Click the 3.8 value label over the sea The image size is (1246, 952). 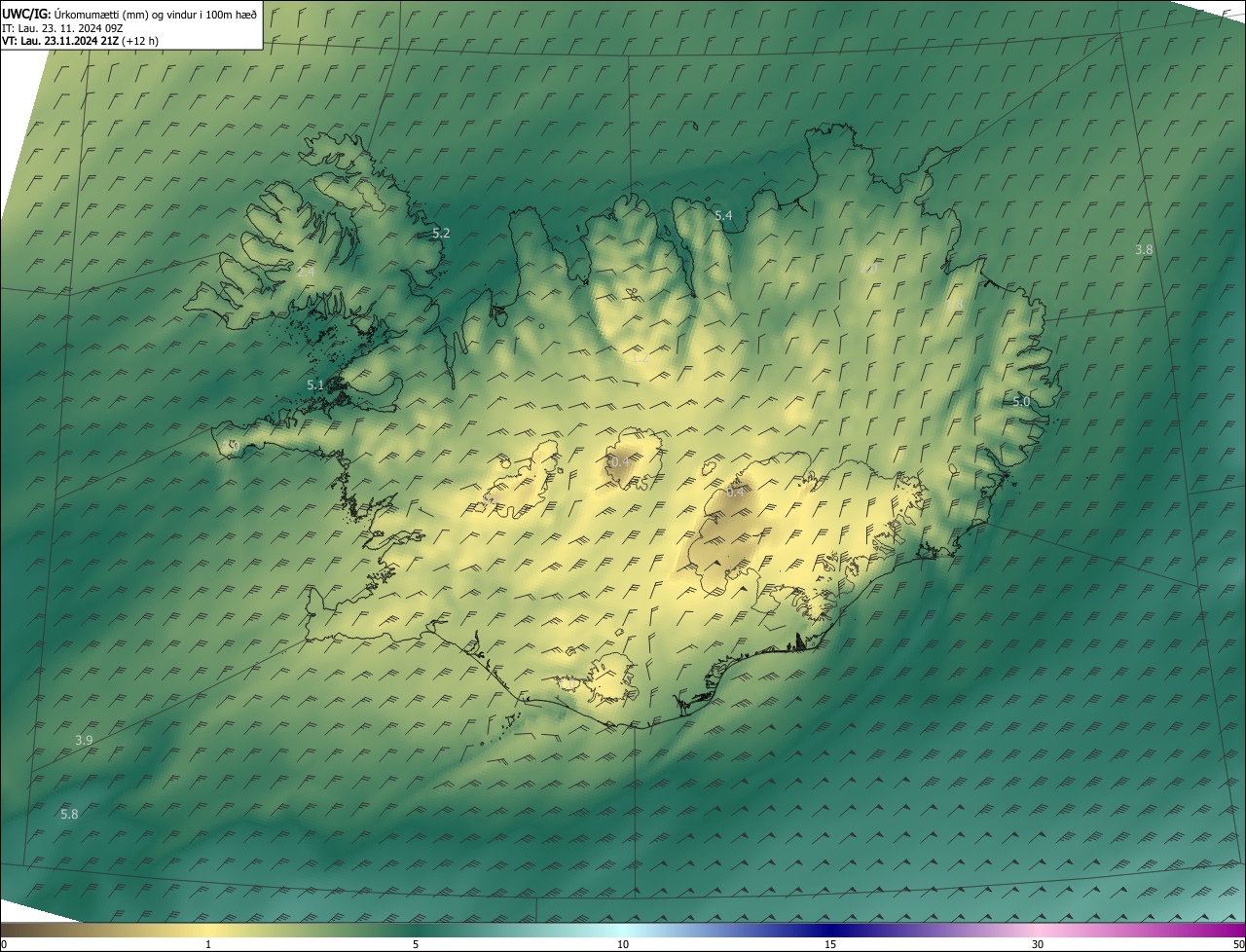1144,250
